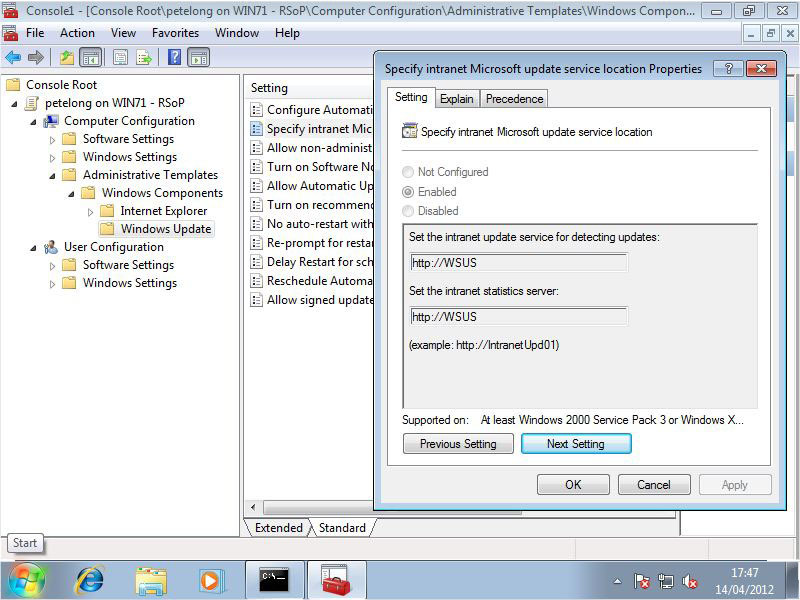Expand Software Settings under User Configuration

(x=53, y=265)
